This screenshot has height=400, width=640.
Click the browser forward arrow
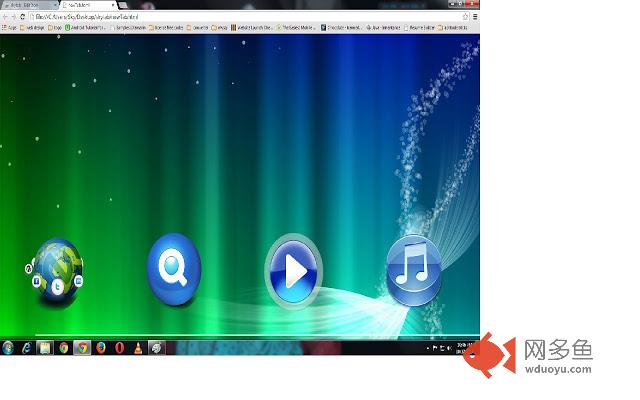tap(13, 17)
